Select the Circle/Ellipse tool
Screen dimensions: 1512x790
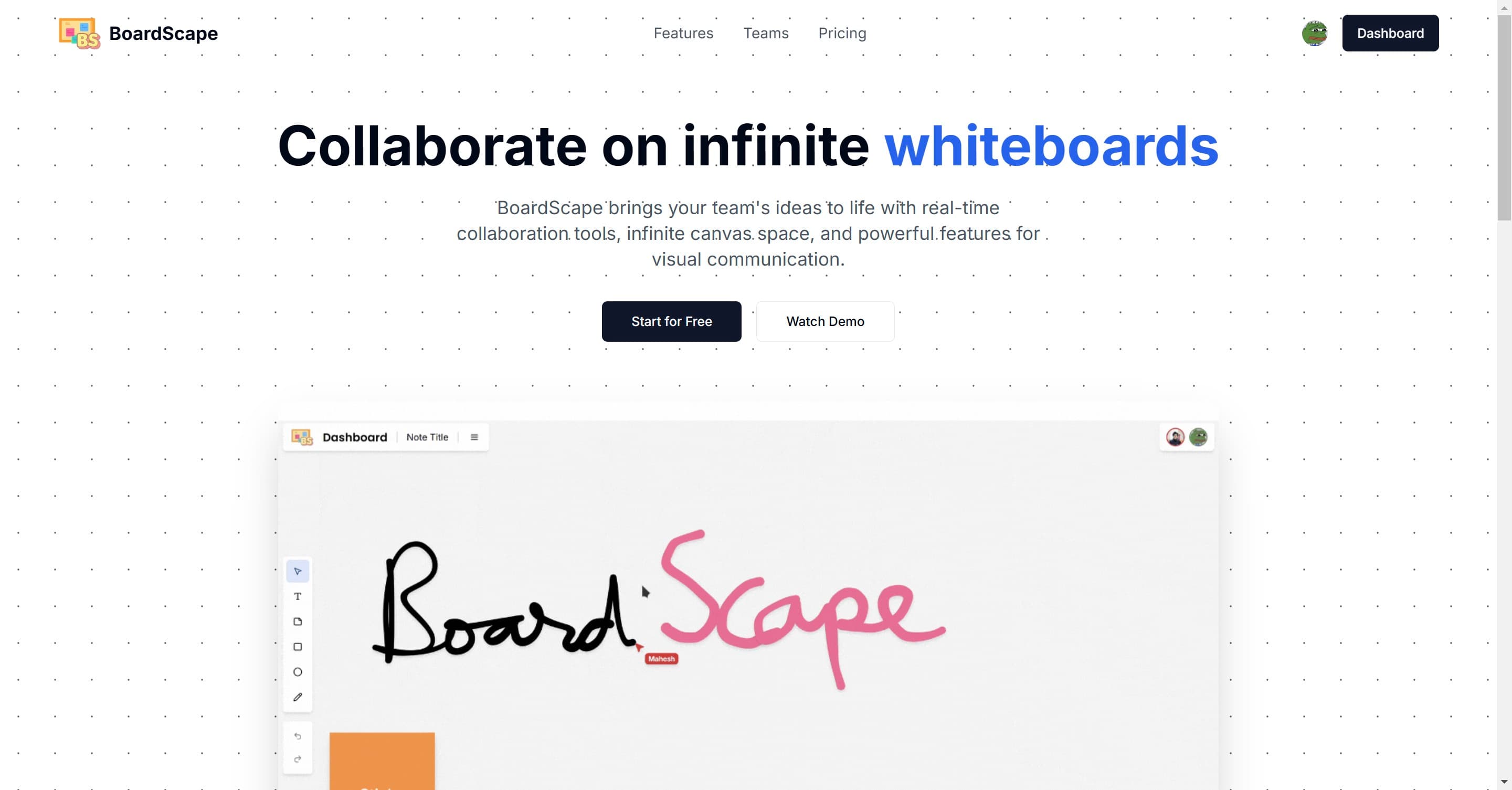298,672
